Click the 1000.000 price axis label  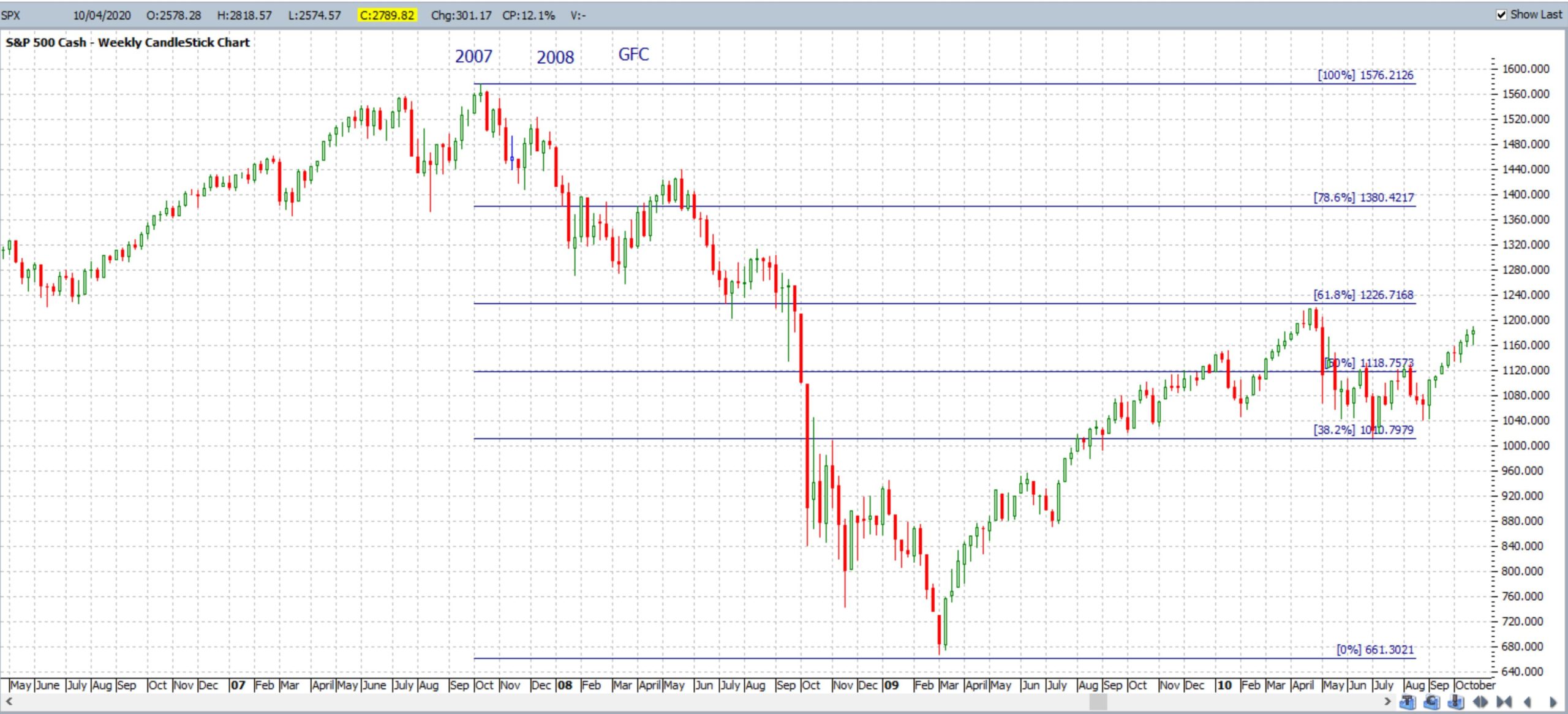tap(1526, 445)
